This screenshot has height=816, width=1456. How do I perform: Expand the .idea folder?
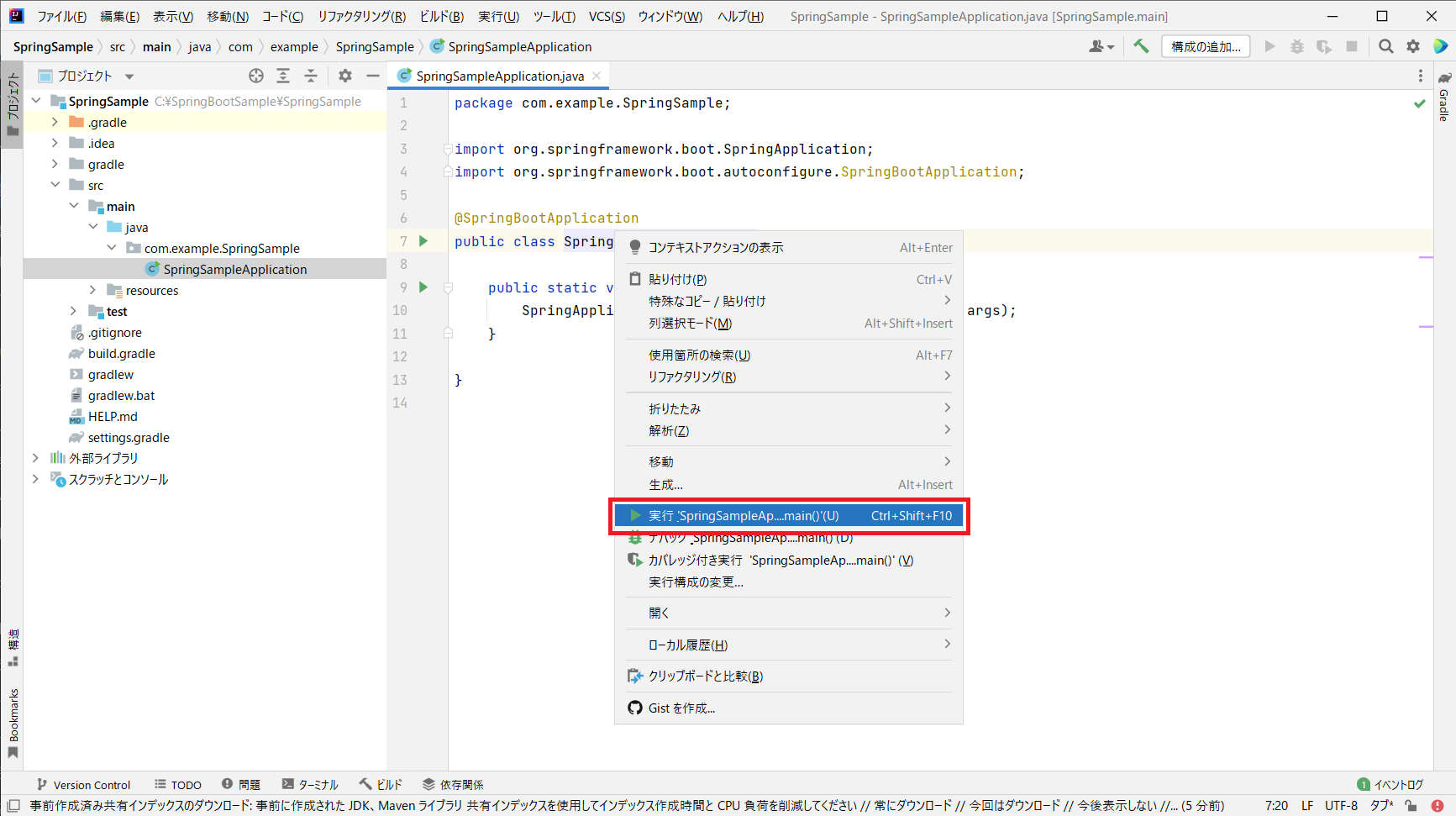pos(55,143)
